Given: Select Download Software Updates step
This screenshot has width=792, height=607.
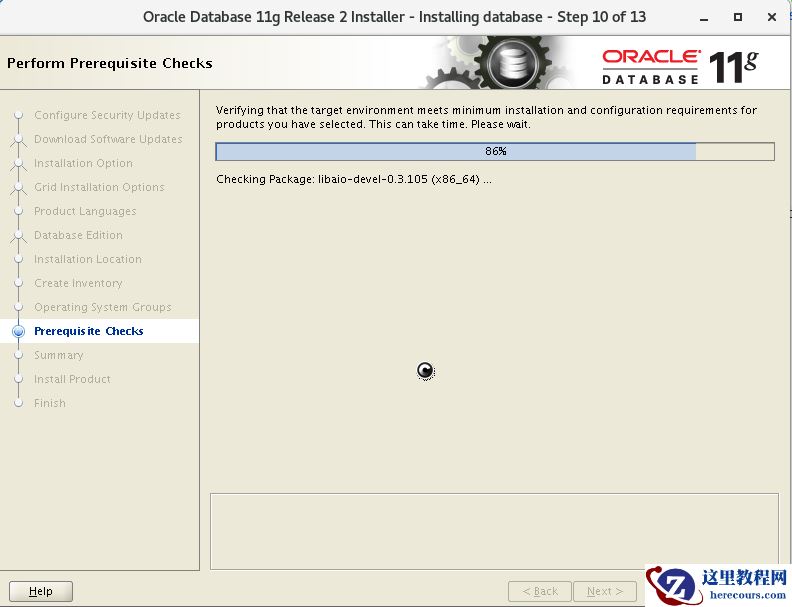Looking at the screenshot, I should click(x=108, y=139).
